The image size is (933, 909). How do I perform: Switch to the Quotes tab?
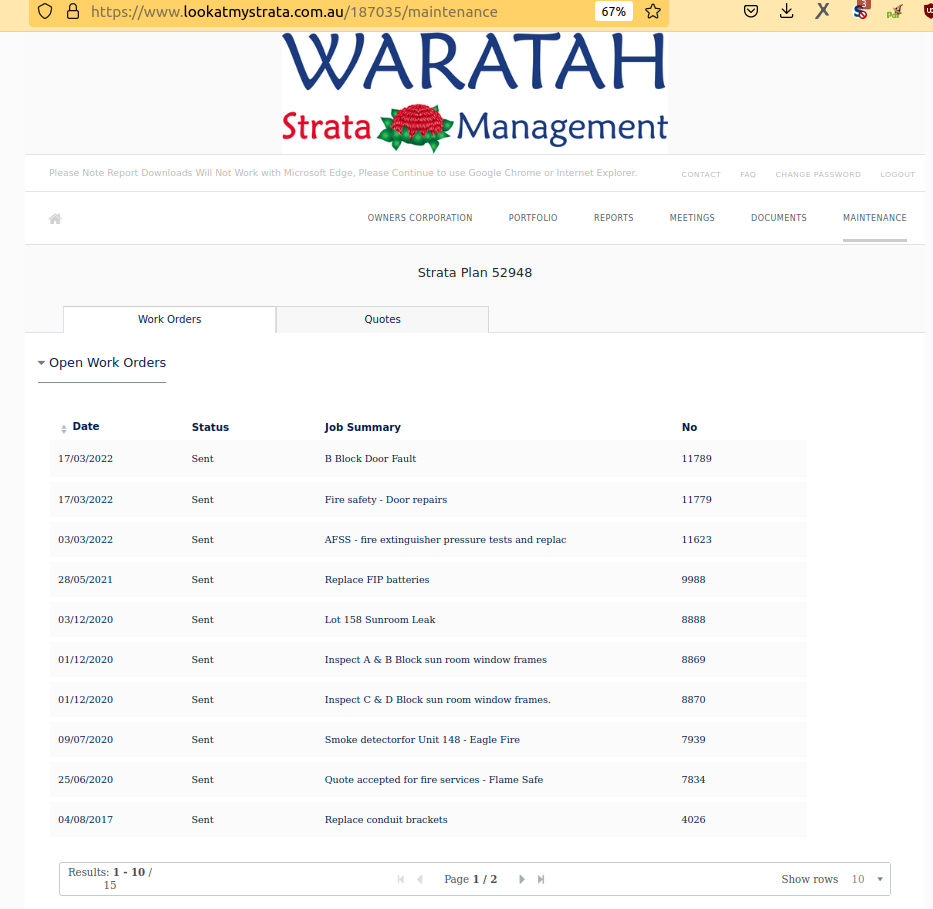[x=383, y=319]
